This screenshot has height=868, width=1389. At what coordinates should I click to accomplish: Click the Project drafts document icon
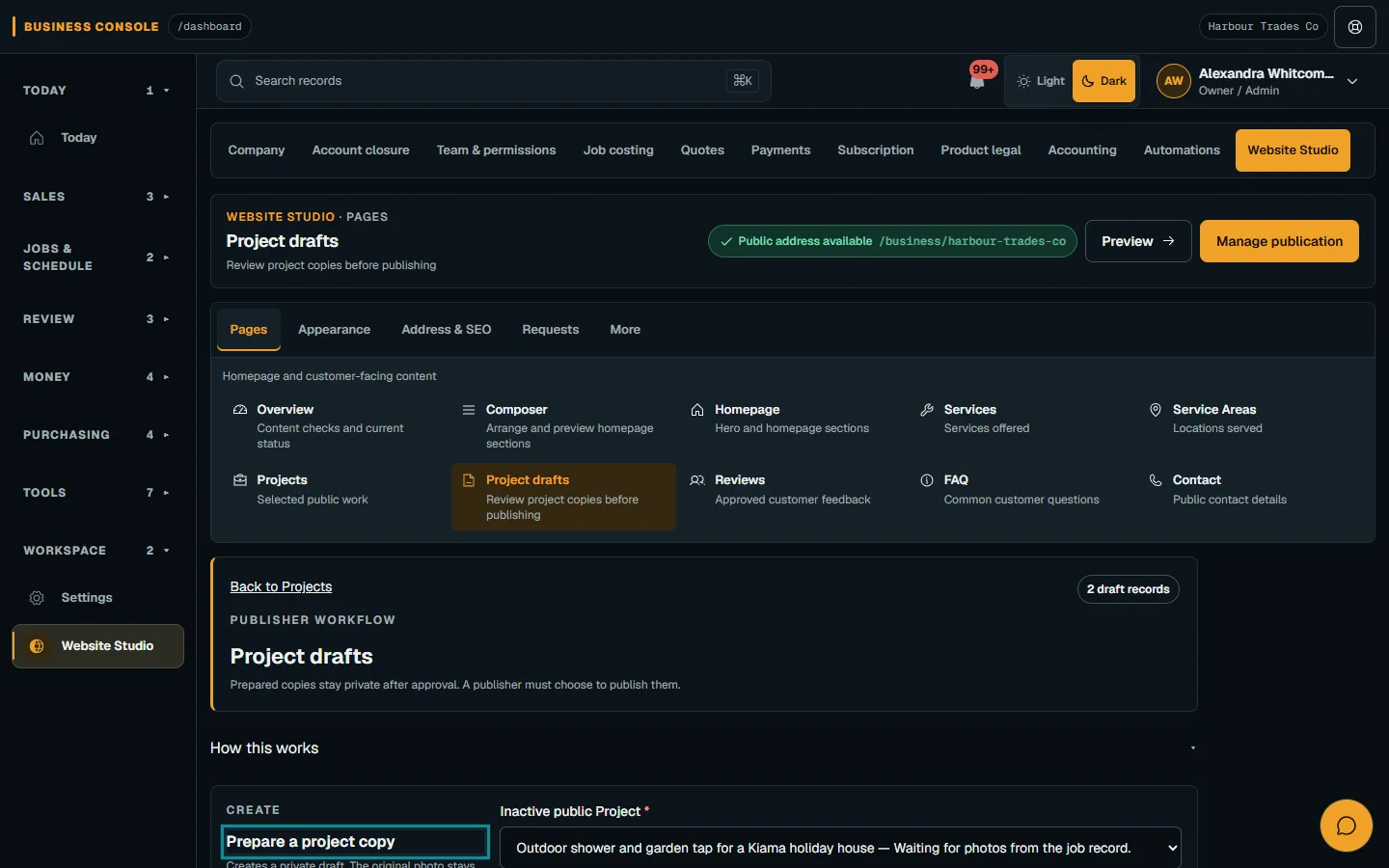tap(469, 480)
